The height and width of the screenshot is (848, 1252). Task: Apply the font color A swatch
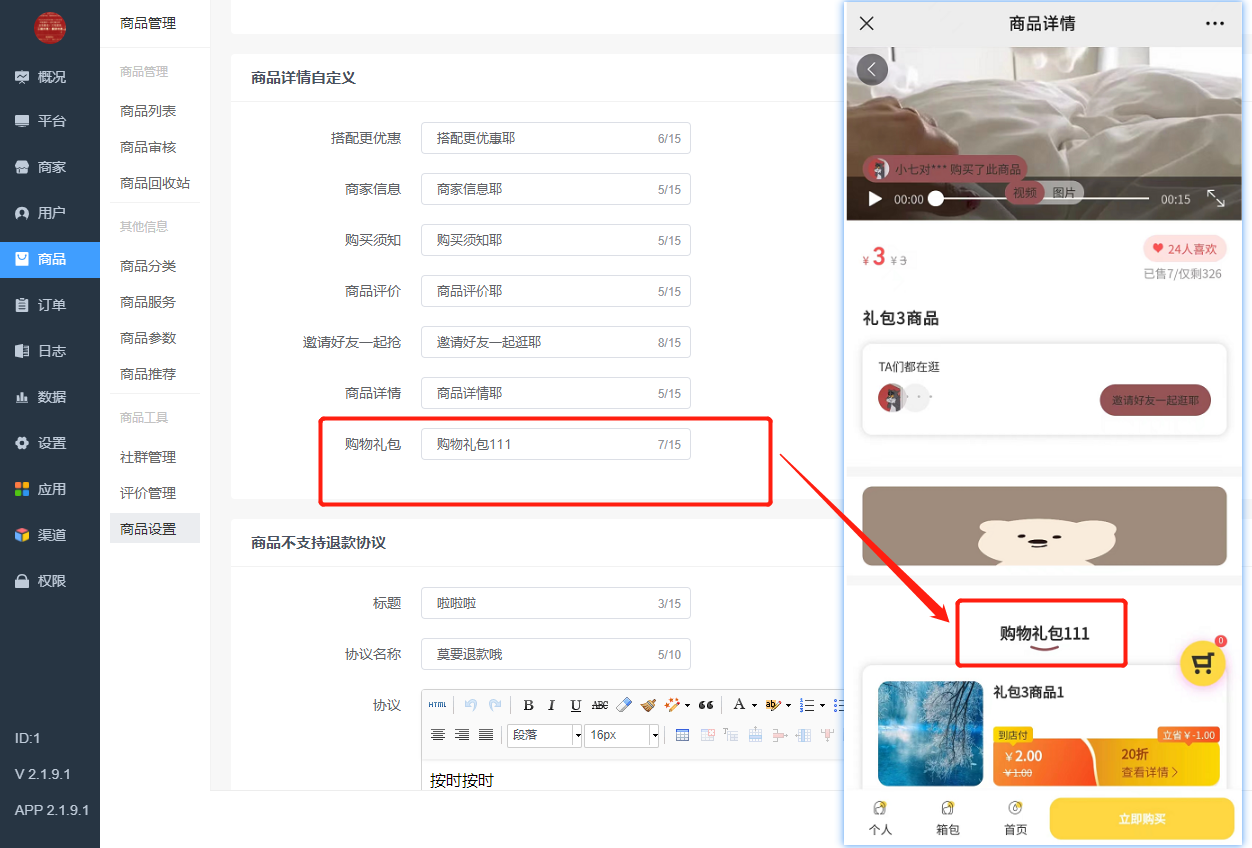pos(739,705)
